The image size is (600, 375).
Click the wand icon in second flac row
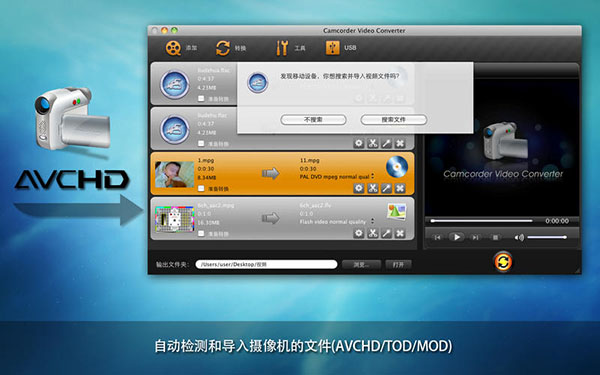[386, 143]
